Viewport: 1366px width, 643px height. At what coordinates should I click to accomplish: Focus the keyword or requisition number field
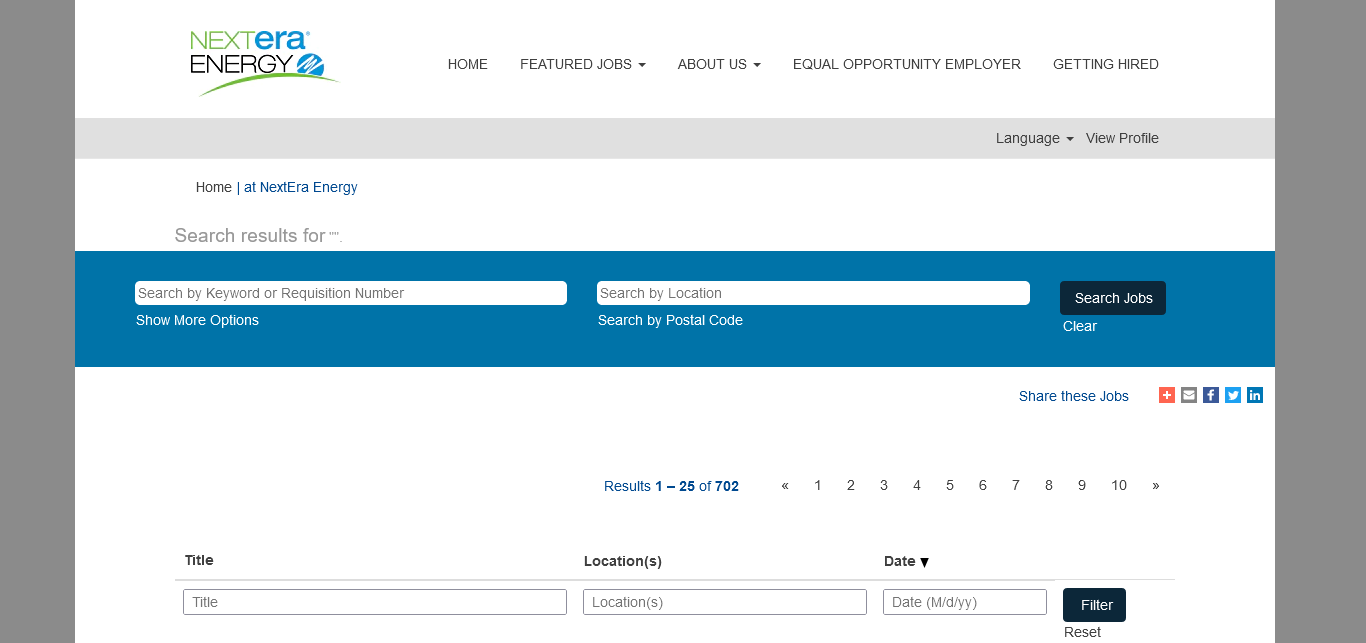click(350, 293)
